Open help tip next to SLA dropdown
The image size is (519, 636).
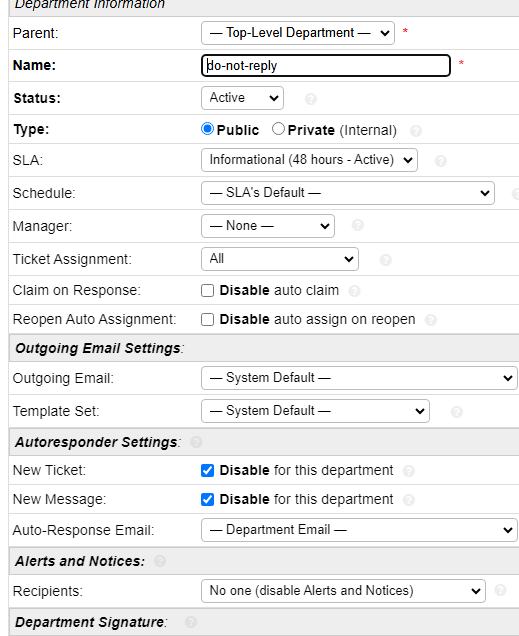440,161
